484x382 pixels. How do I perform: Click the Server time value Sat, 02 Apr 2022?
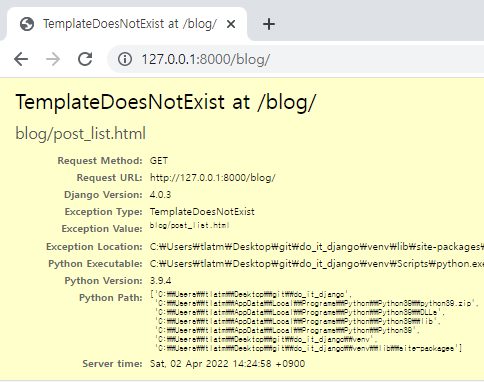click(x=227, y=363)
